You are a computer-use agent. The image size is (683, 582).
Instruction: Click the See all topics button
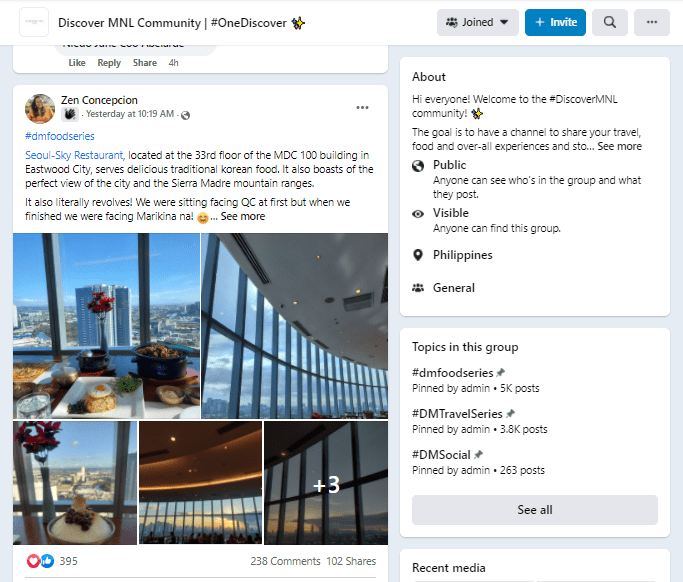(x=535, y=510)
